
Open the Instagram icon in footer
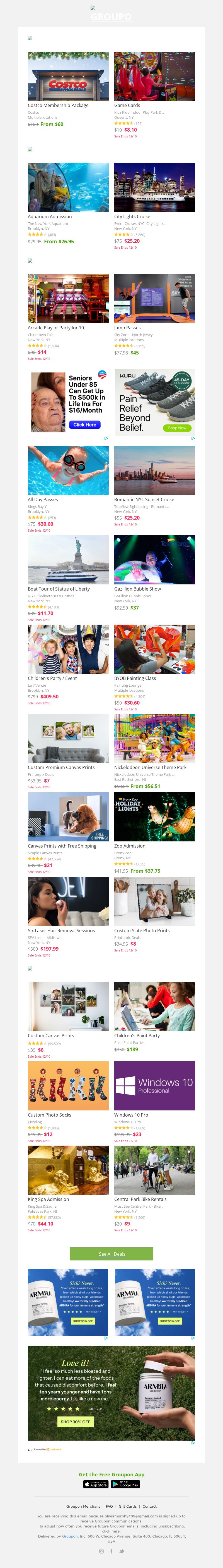click(101, 1551)
